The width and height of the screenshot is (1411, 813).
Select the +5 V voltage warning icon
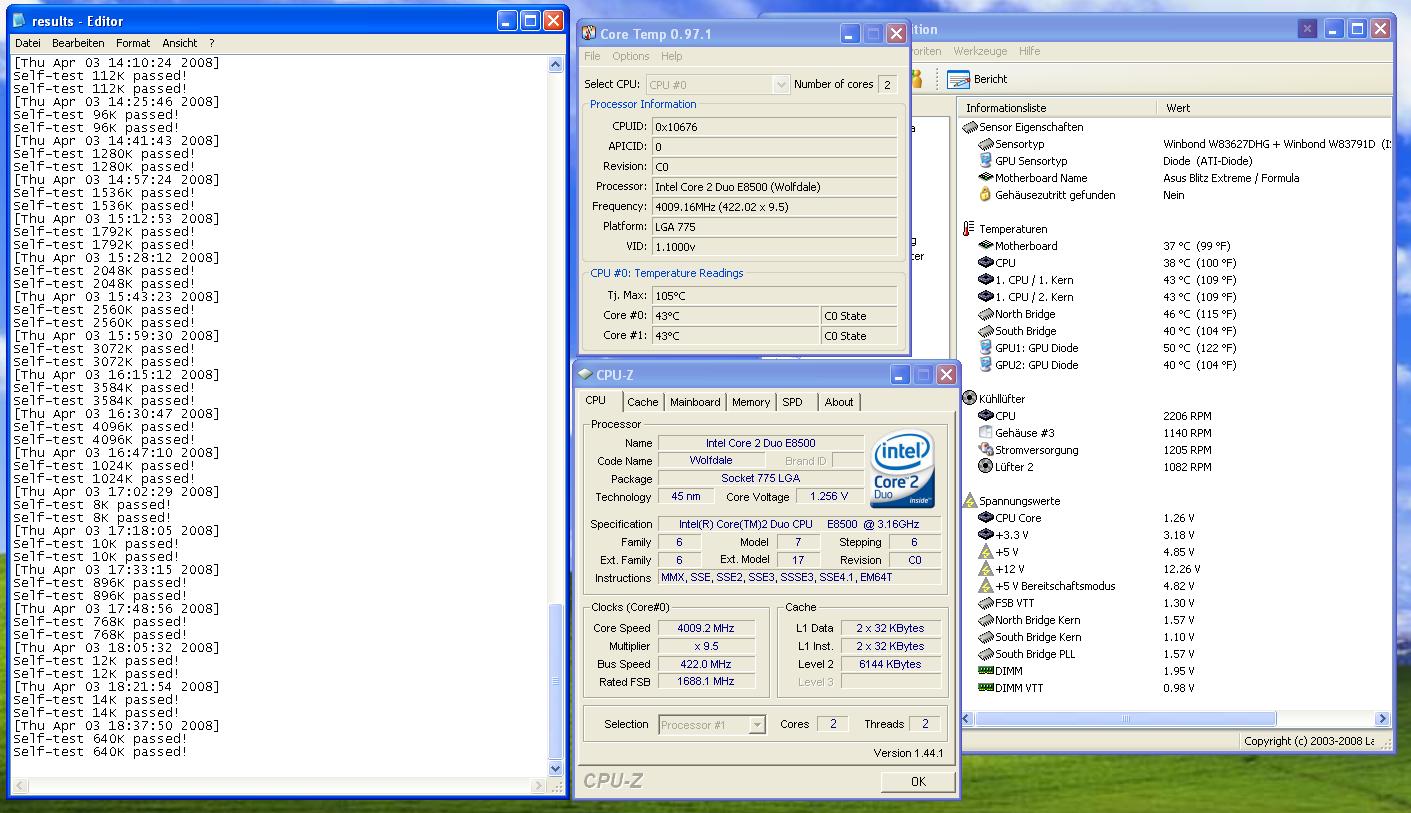click(986, 552)
